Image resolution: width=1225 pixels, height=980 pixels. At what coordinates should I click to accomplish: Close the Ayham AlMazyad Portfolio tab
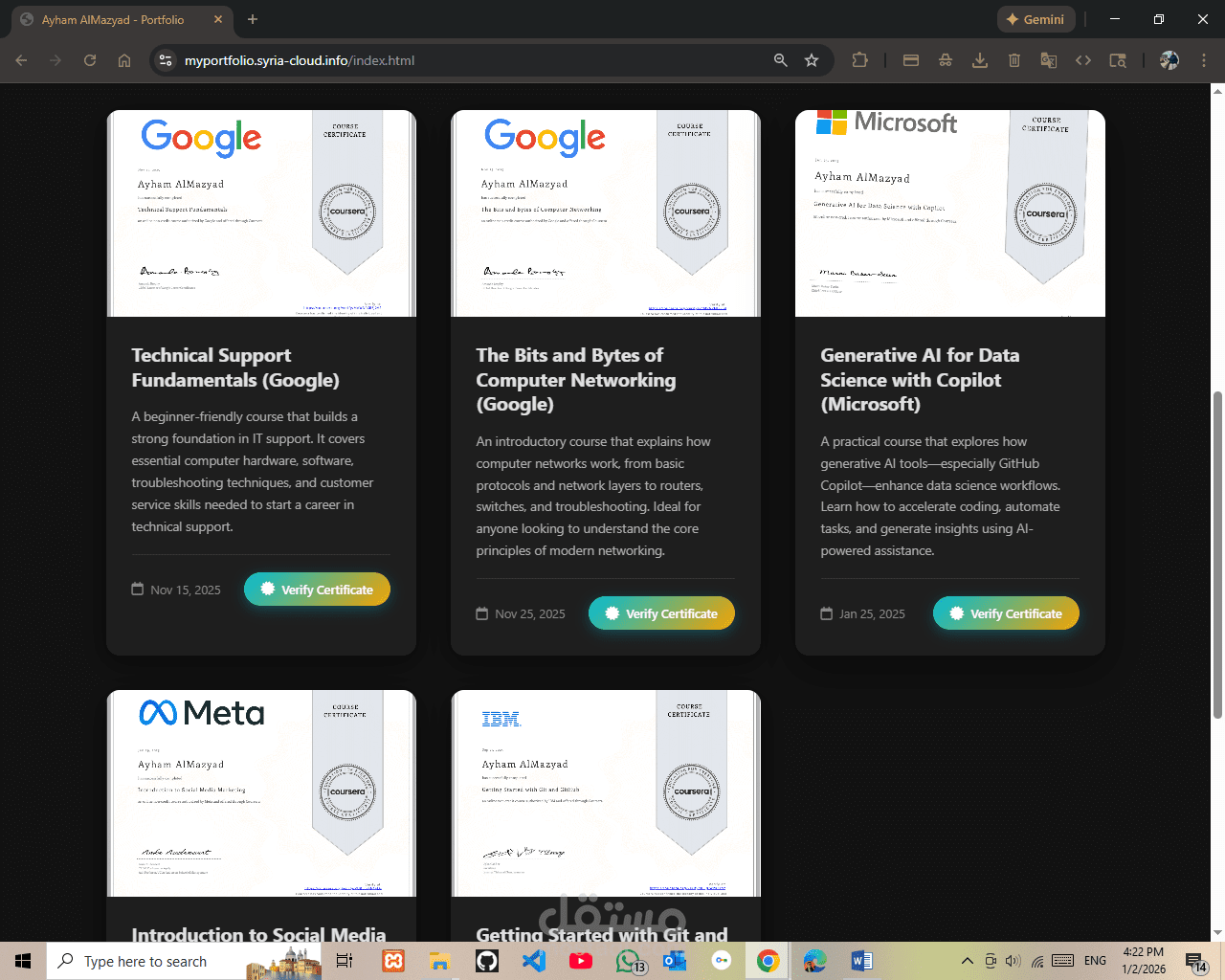pos(218,19)
